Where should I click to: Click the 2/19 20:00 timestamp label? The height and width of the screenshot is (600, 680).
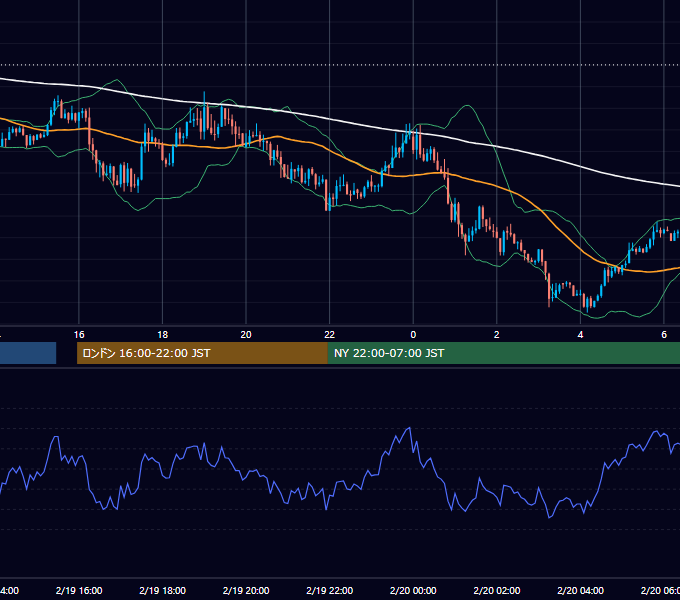(246, 590)
